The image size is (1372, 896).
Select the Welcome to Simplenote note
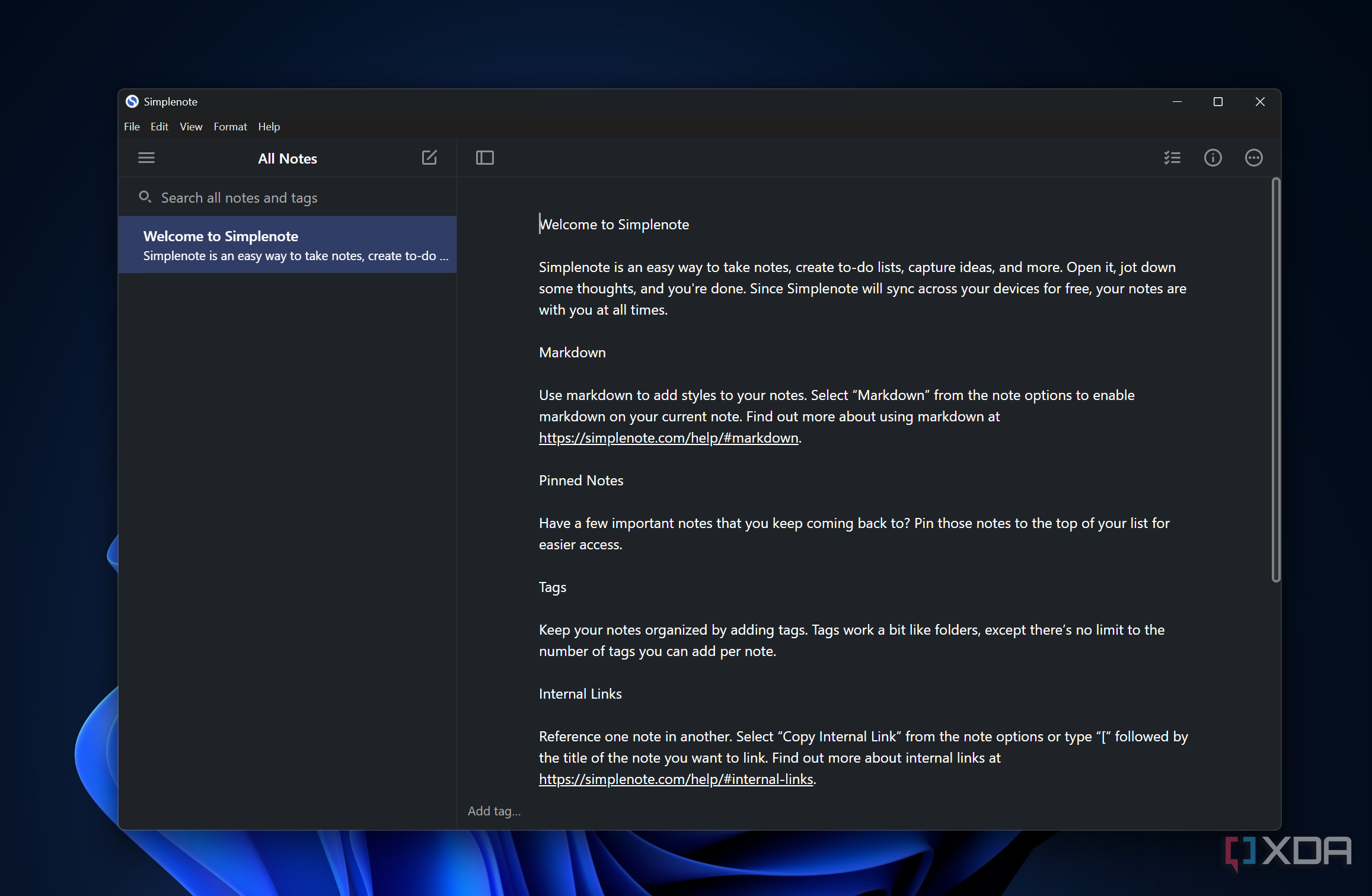coord(288,245)
